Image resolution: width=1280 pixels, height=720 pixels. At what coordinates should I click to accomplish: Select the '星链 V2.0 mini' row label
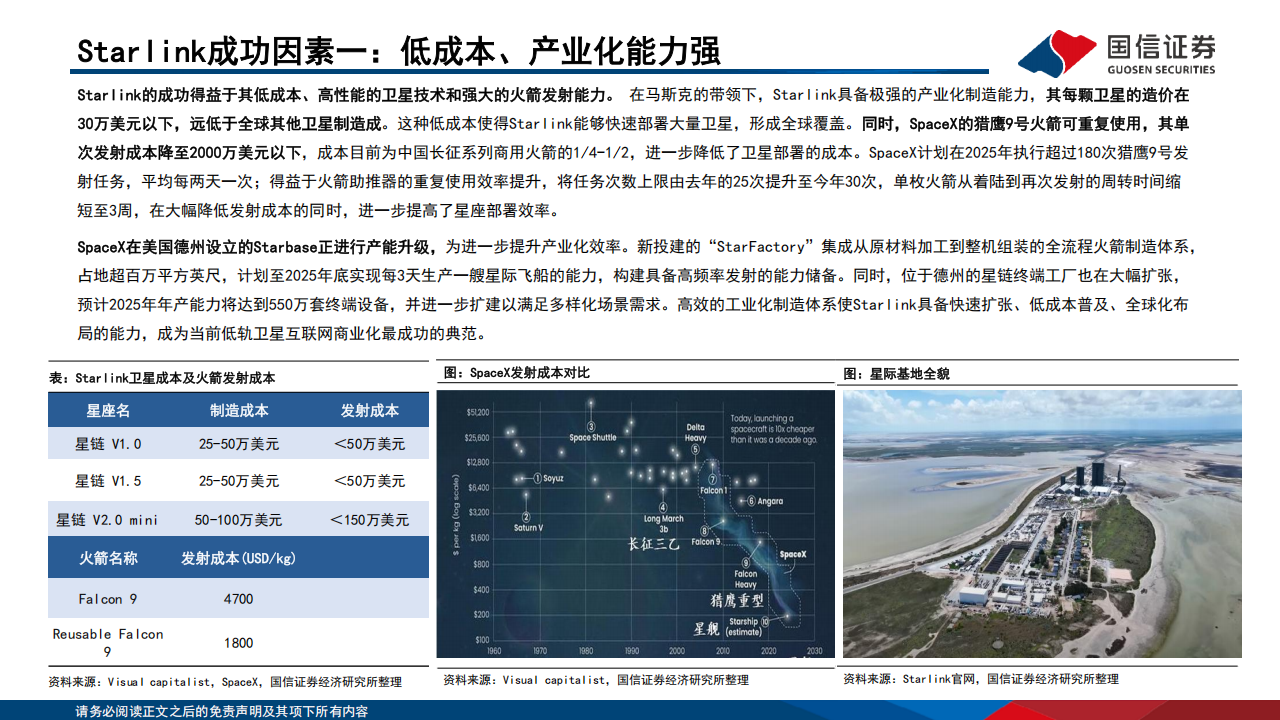click(107, 520)
